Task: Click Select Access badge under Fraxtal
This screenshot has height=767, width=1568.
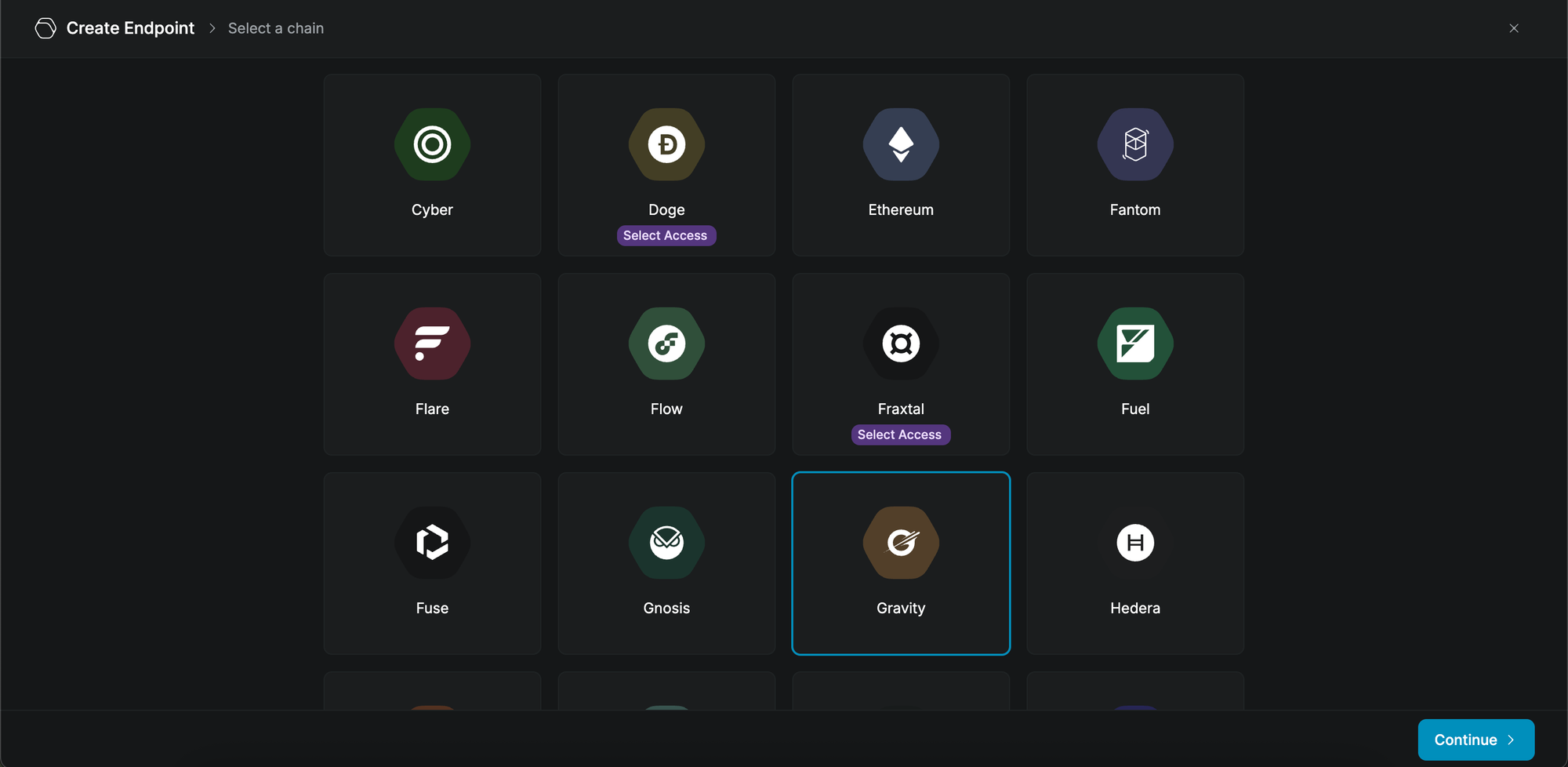Action: tap(900, 434)
